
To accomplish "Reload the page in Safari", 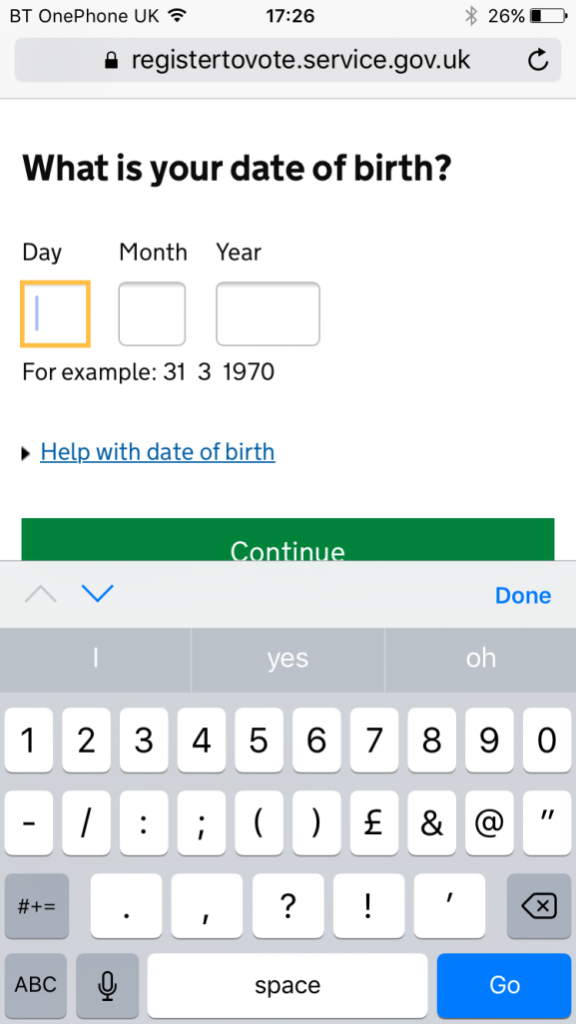I will click(538, 60).
